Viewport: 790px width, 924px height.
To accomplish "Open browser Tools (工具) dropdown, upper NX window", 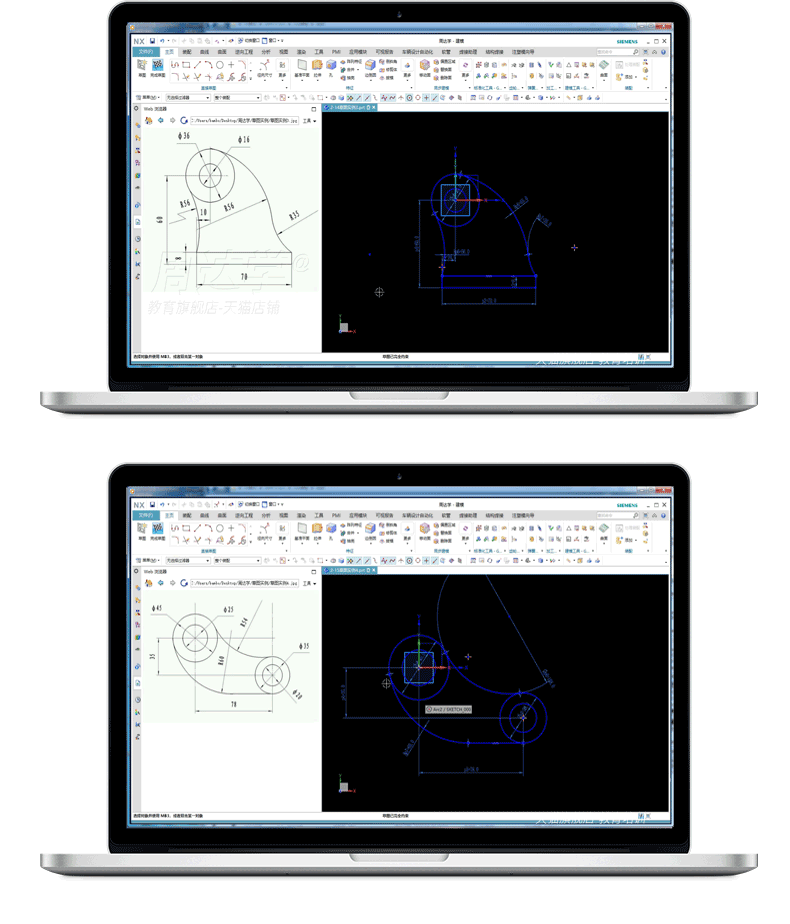I will (309, 121).
